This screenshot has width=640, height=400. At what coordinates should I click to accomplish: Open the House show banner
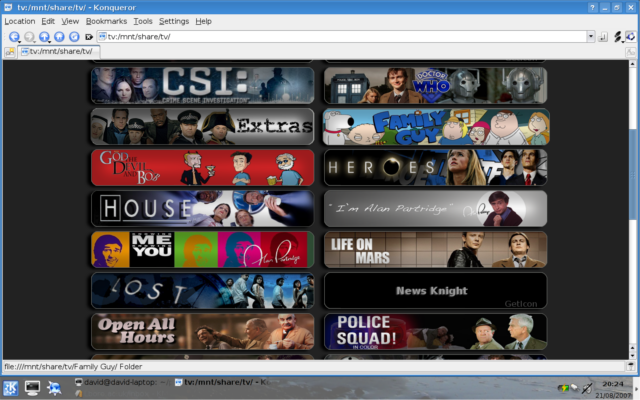pyautogui.click(x=202, y=209)
